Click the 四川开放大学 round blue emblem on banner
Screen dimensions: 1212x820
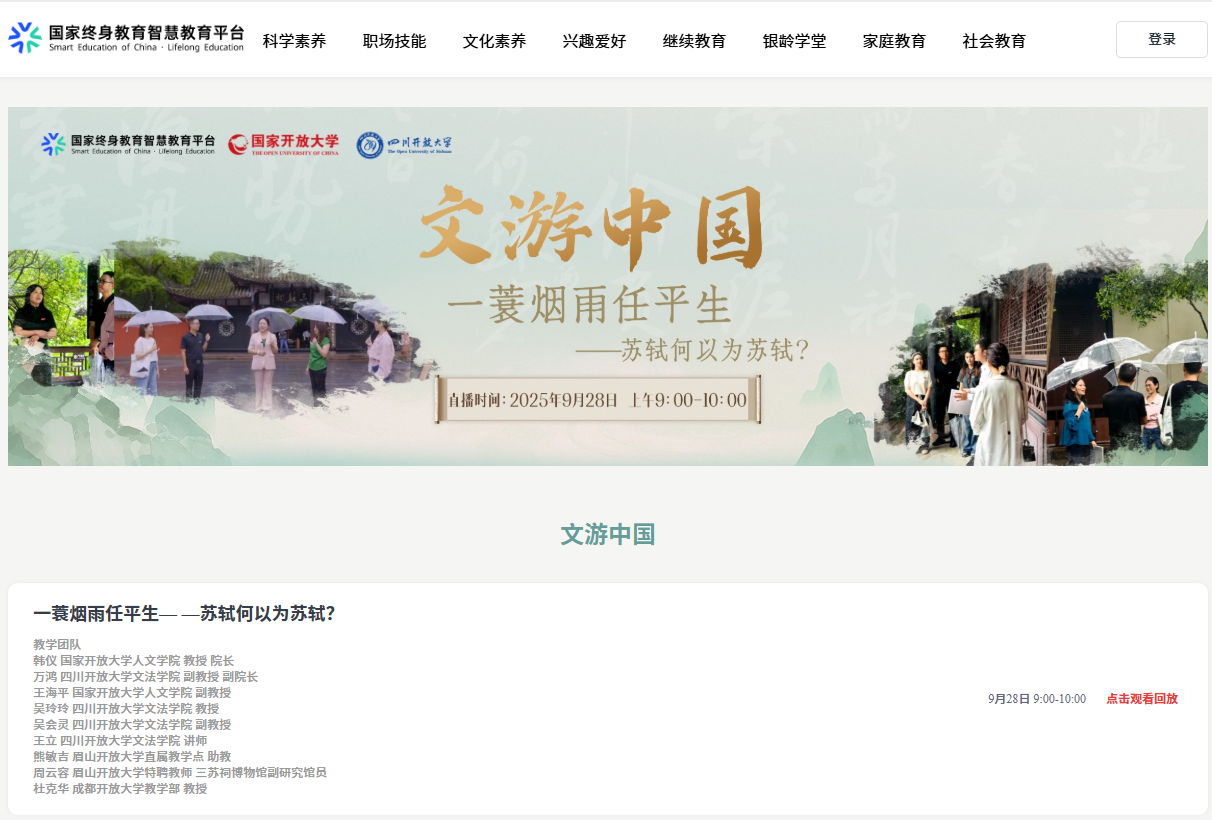point(370,145)
